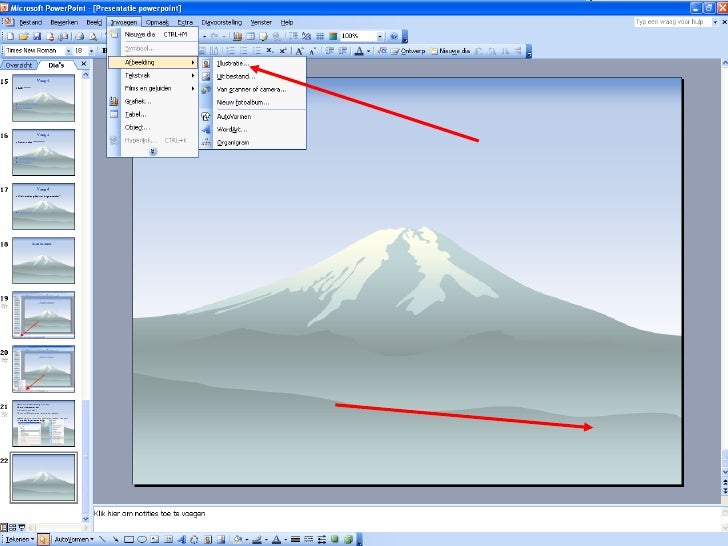
Task: Switch to Normal view button
Action: pyautogui.click(x=4, y=527)
